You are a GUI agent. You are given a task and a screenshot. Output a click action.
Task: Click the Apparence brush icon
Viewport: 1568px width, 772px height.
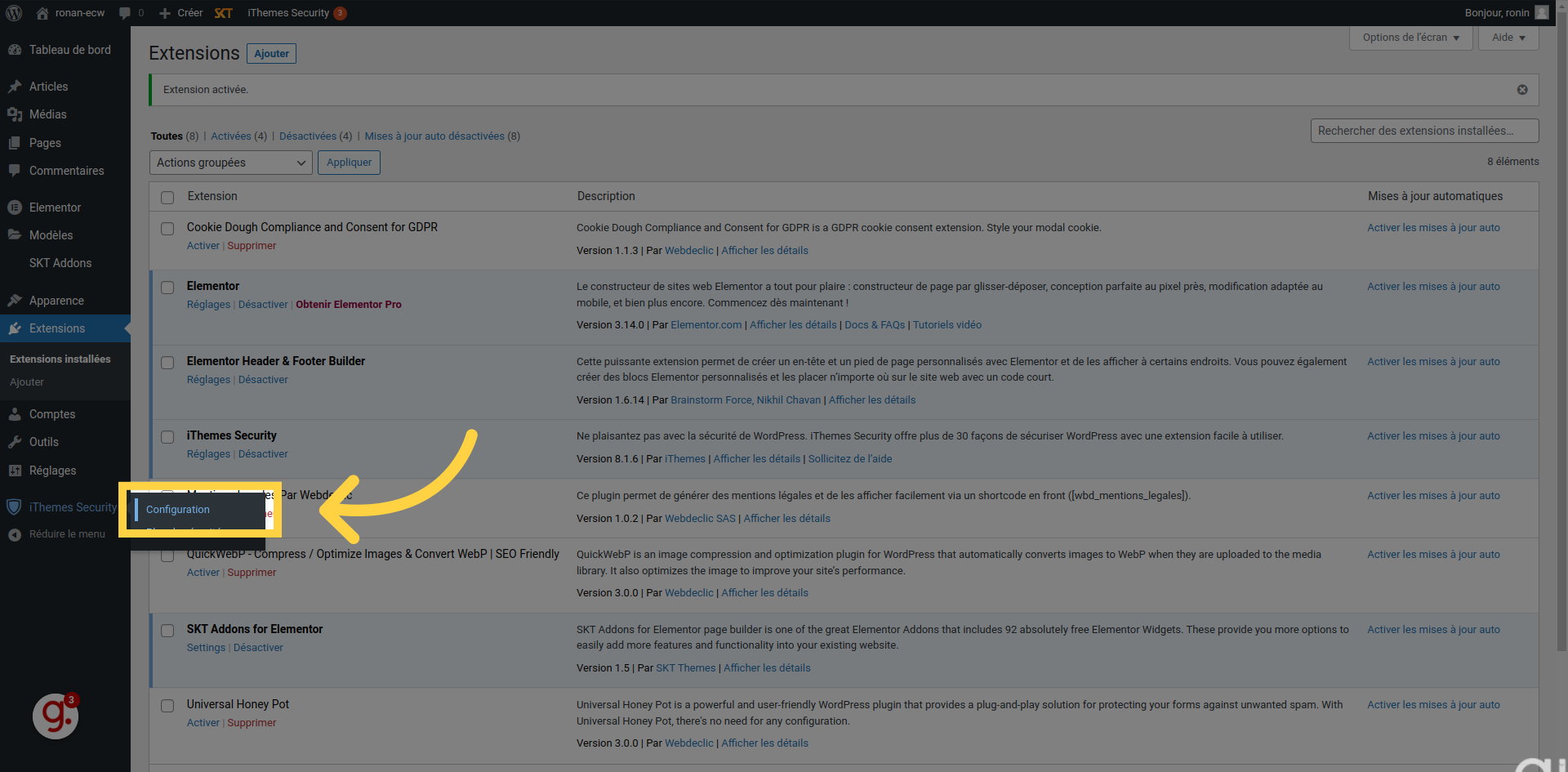[15, 301]
